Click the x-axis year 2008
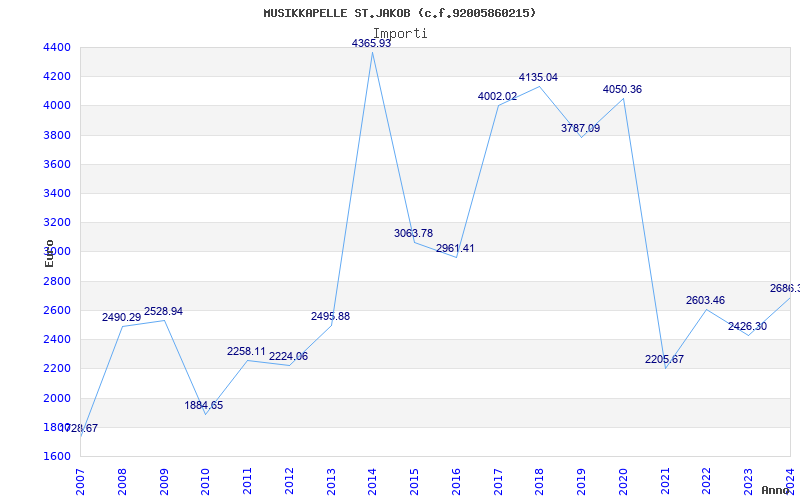800x500 pixels. pos(122,482)
